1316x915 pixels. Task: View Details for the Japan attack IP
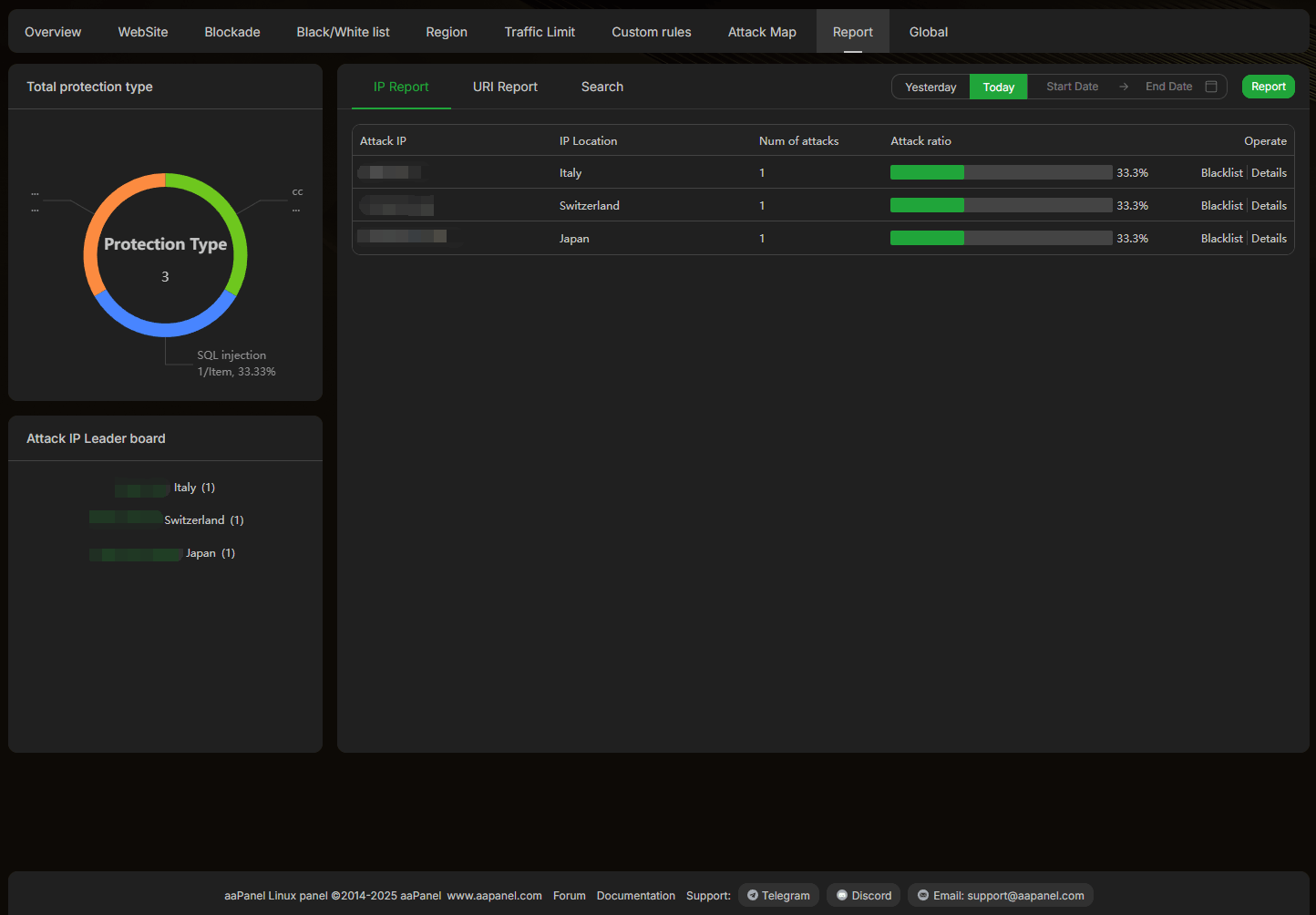coord(1269,239)
